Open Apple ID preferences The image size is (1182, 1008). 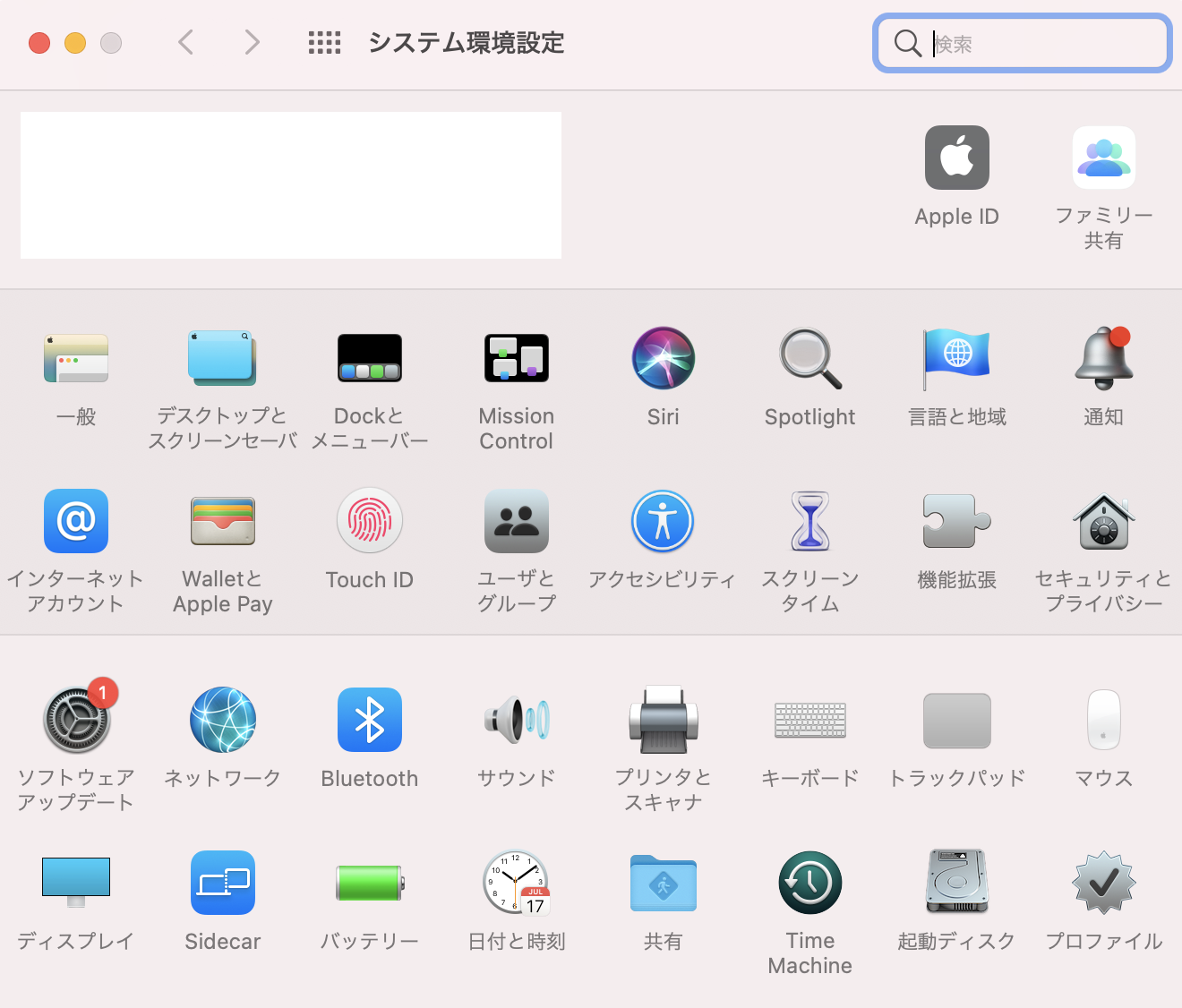pyautogui.click(x=956, y=158)
